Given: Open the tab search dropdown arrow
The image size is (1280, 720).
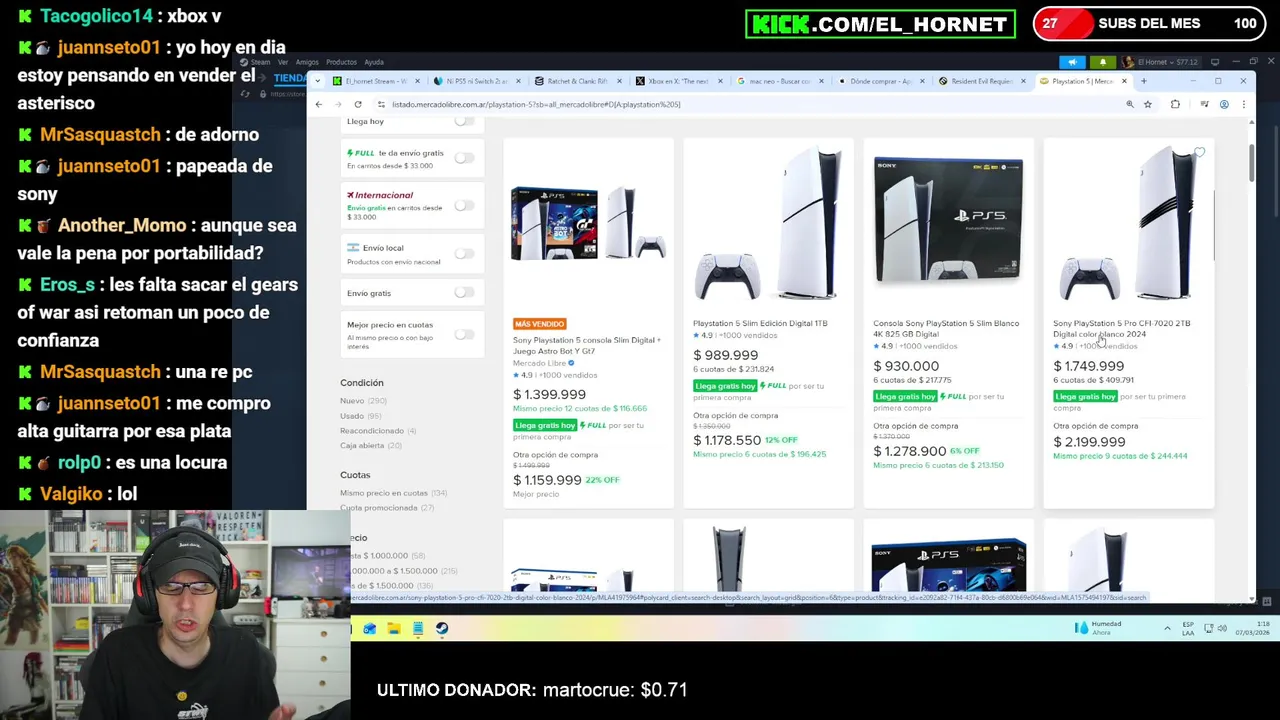Looking at the screenshot, I should (x=317, y=81).
